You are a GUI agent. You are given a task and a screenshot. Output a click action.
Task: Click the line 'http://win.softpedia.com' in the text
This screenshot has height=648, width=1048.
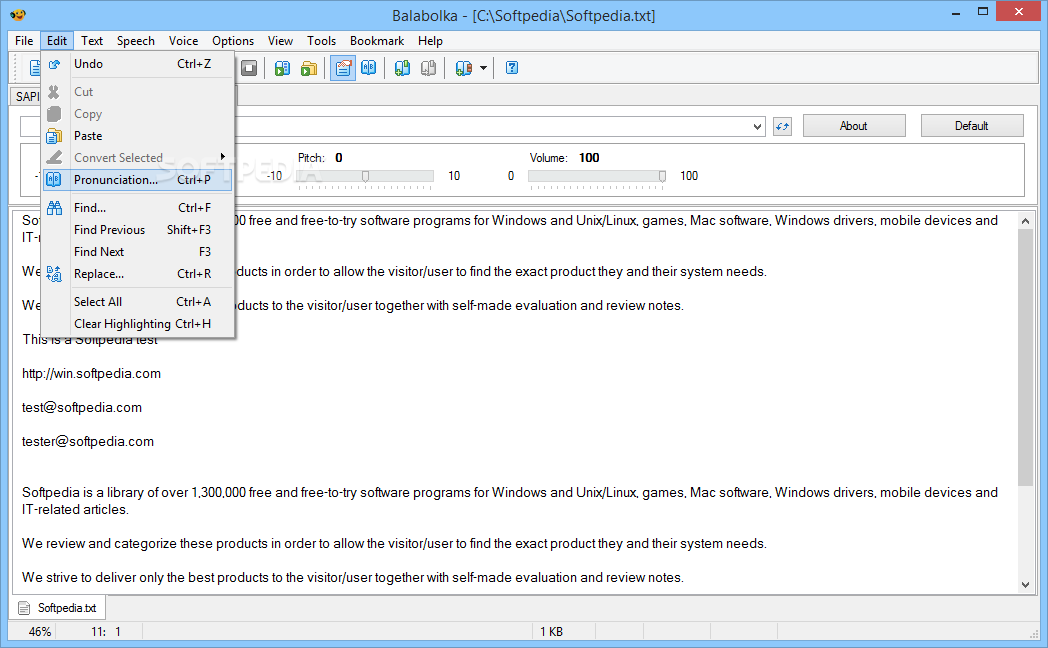click(x=92, y=373)
